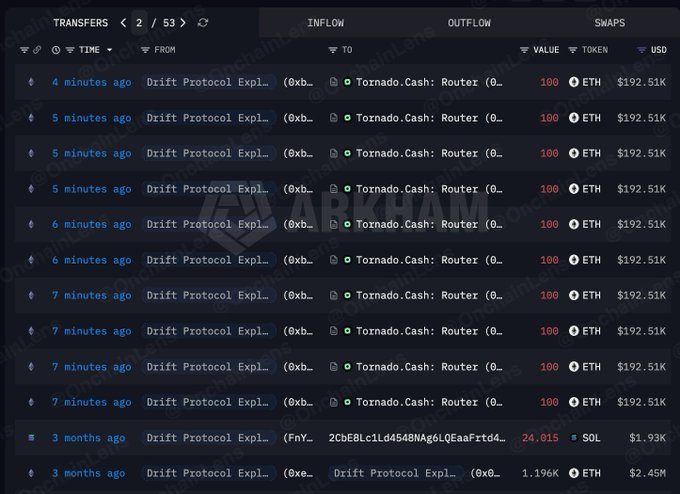
Task: Switch to the OUTFLOW tab
Action: pos(469,23)
